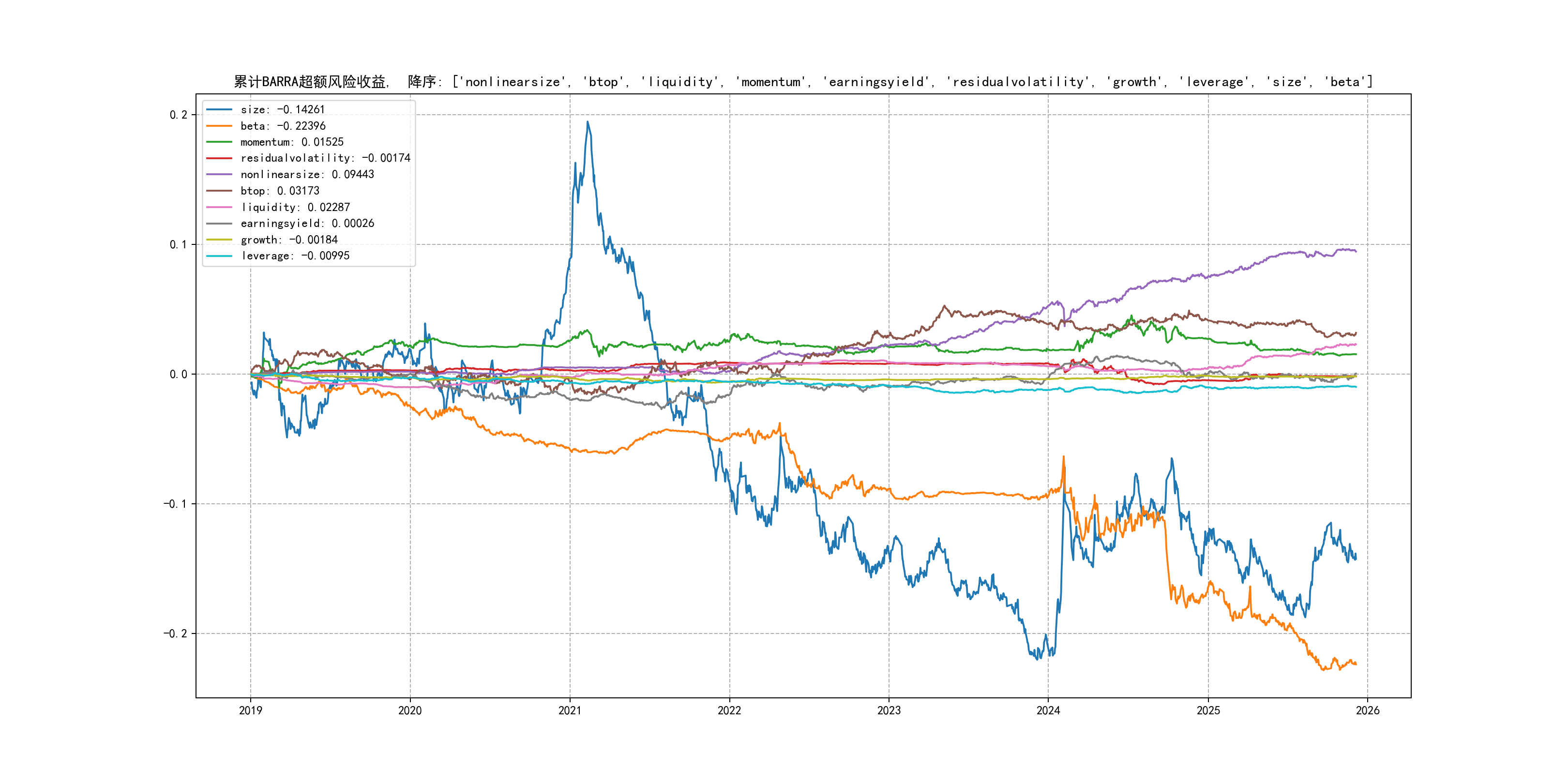This screenshot has width=1568, height=784.
Task: Click the pink liquidity legend line swatch
Action: click(x=219, y=207)
